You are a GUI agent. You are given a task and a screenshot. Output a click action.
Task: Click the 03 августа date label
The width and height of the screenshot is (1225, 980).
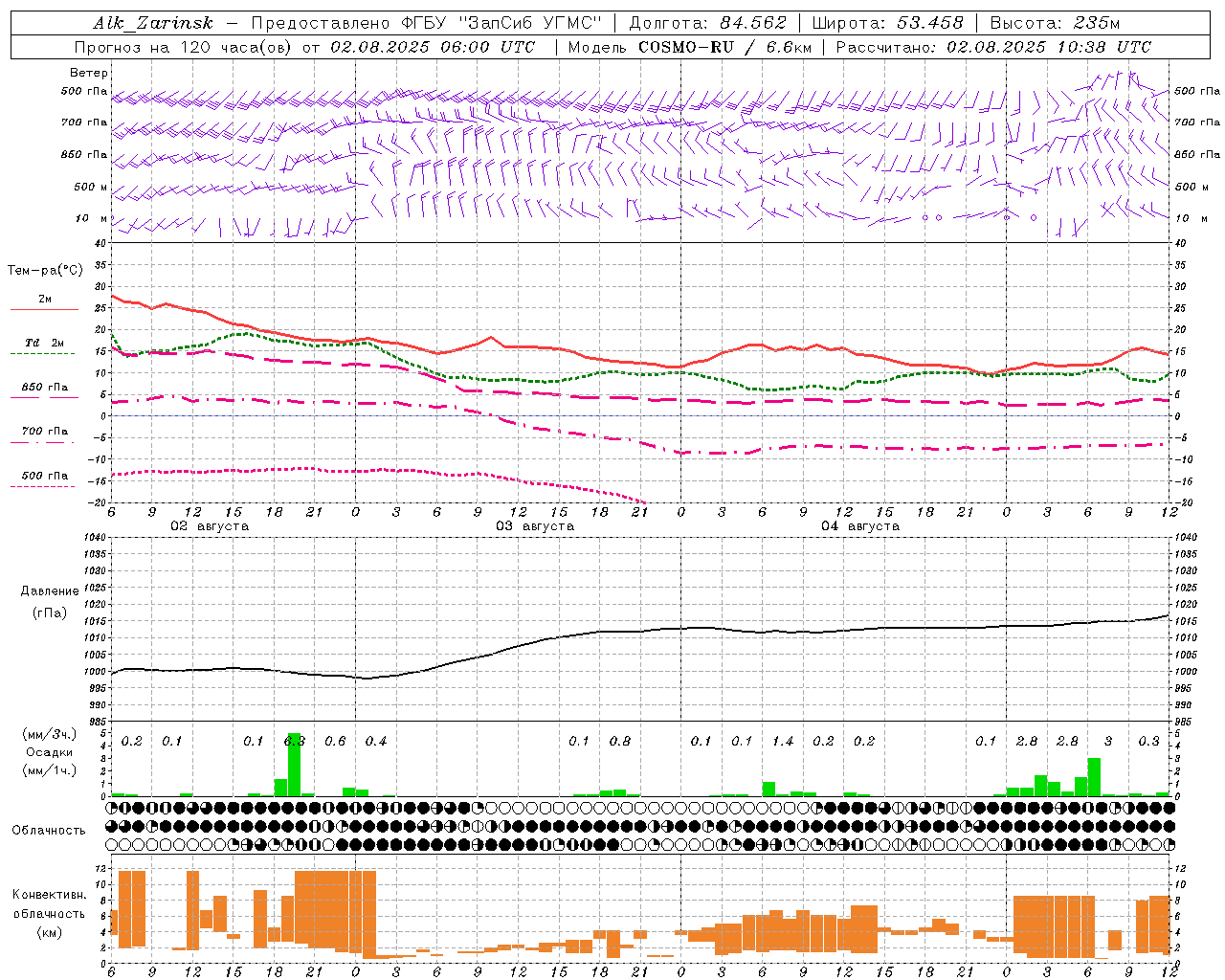click(535, 526)
